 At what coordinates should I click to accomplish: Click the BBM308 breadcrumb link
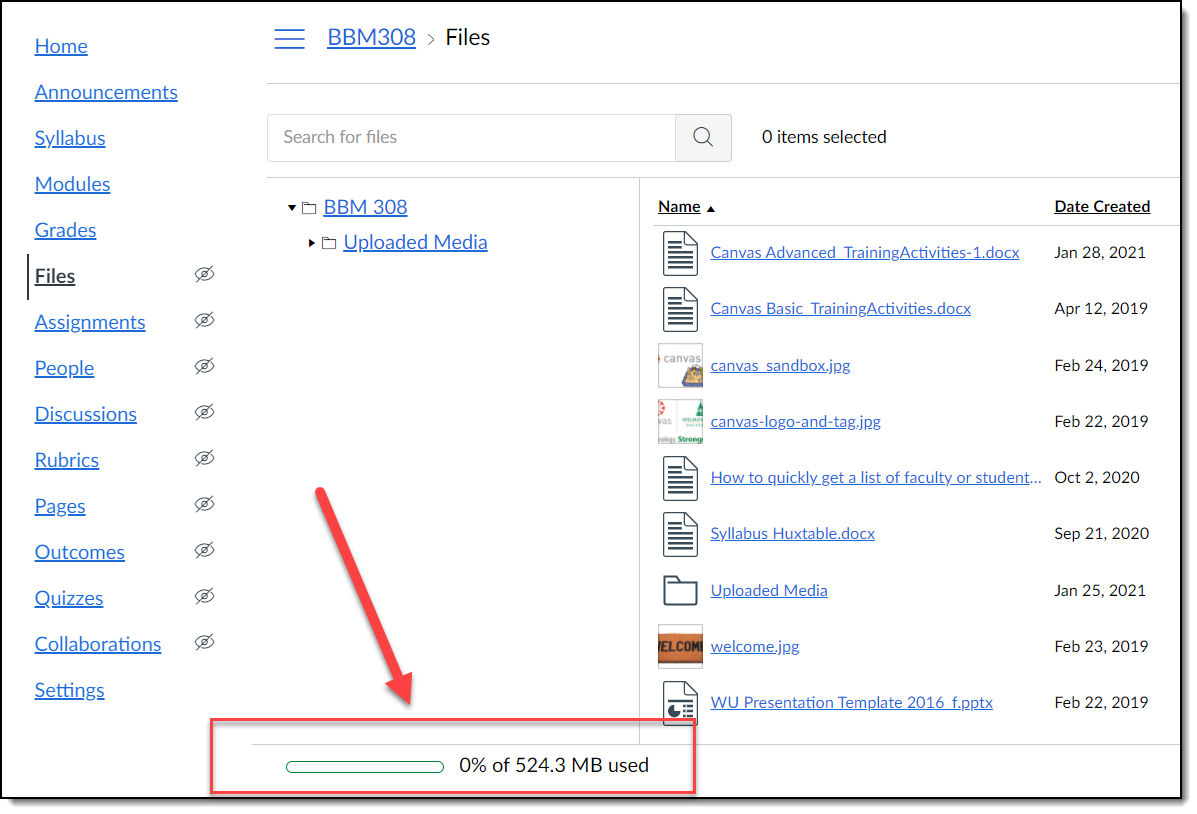372,37
